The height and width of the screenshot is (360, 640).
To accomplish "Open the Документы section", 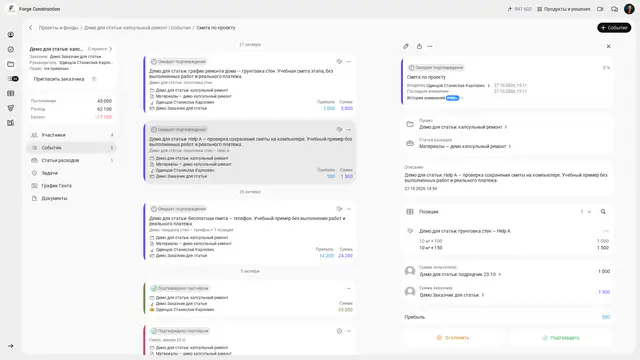I will 72,198.
